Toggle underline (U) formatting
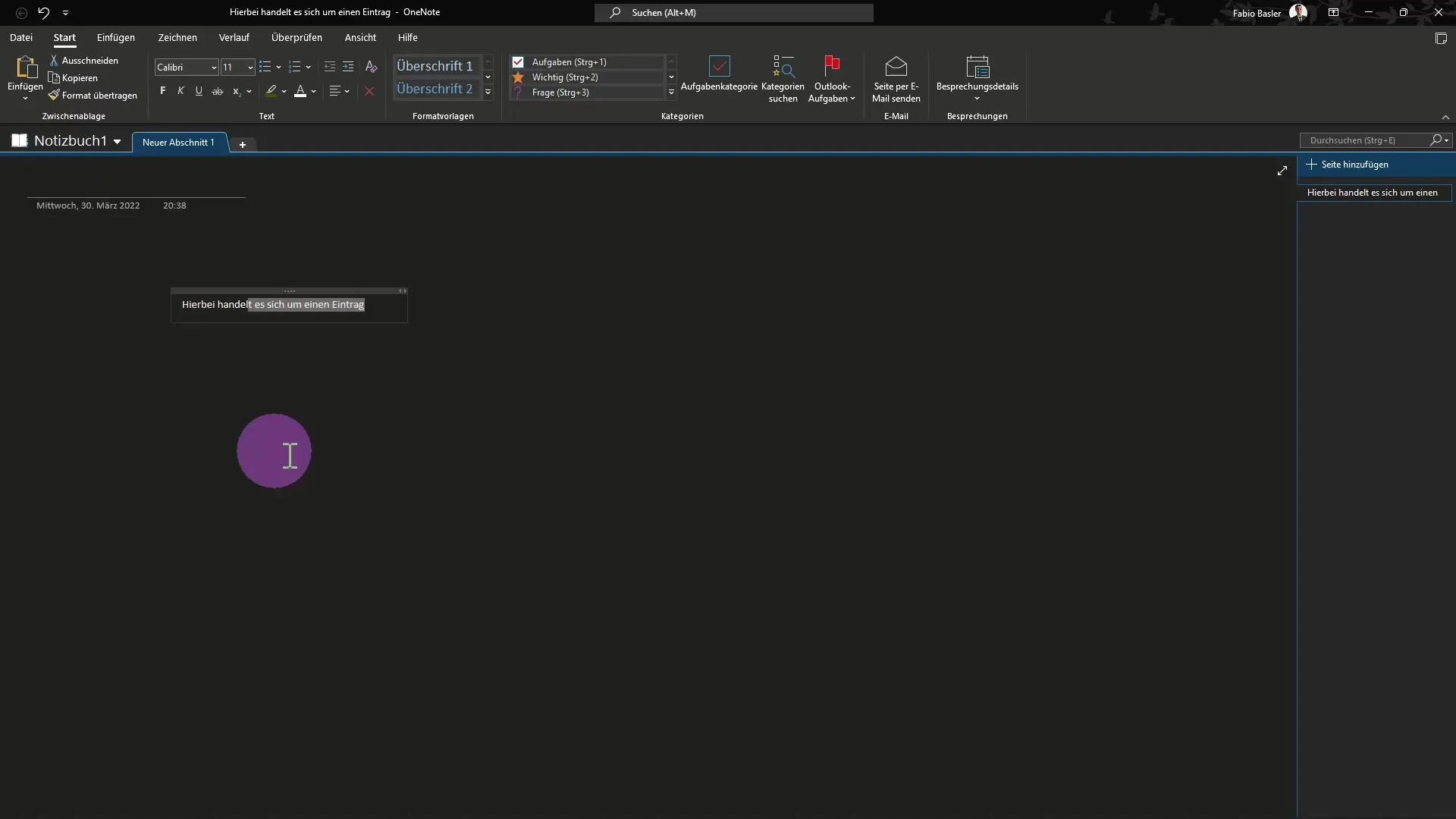The width and height of the screenshot is (1456, 819). point(199,91)
